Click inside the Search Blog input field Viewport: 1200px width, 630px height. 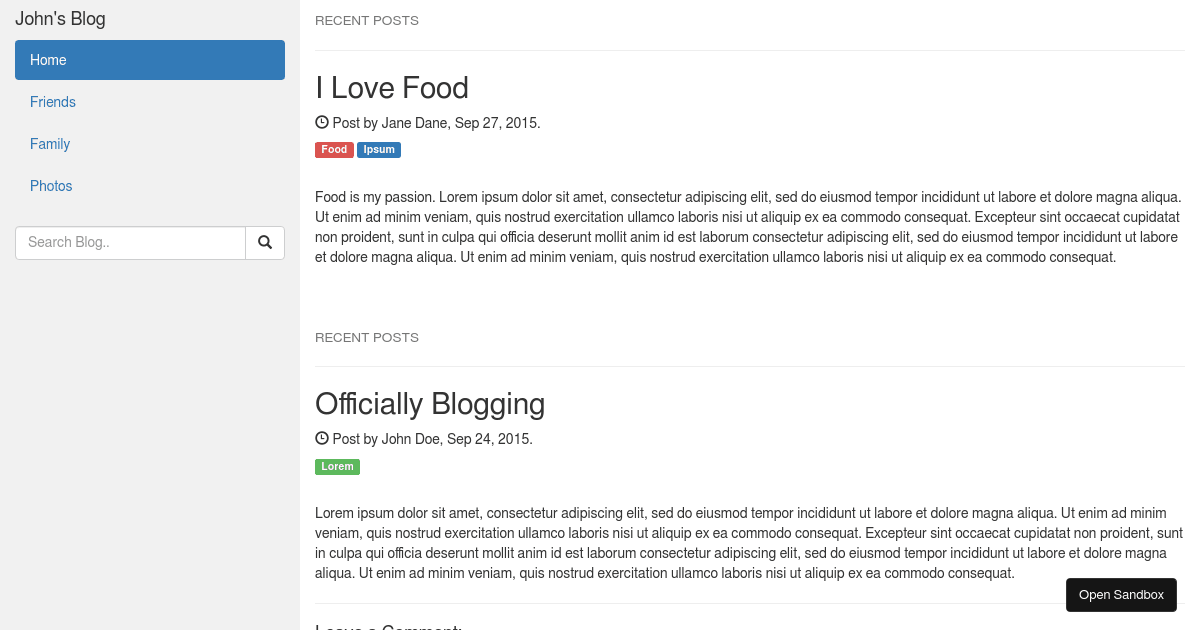[x=130, y=242]
